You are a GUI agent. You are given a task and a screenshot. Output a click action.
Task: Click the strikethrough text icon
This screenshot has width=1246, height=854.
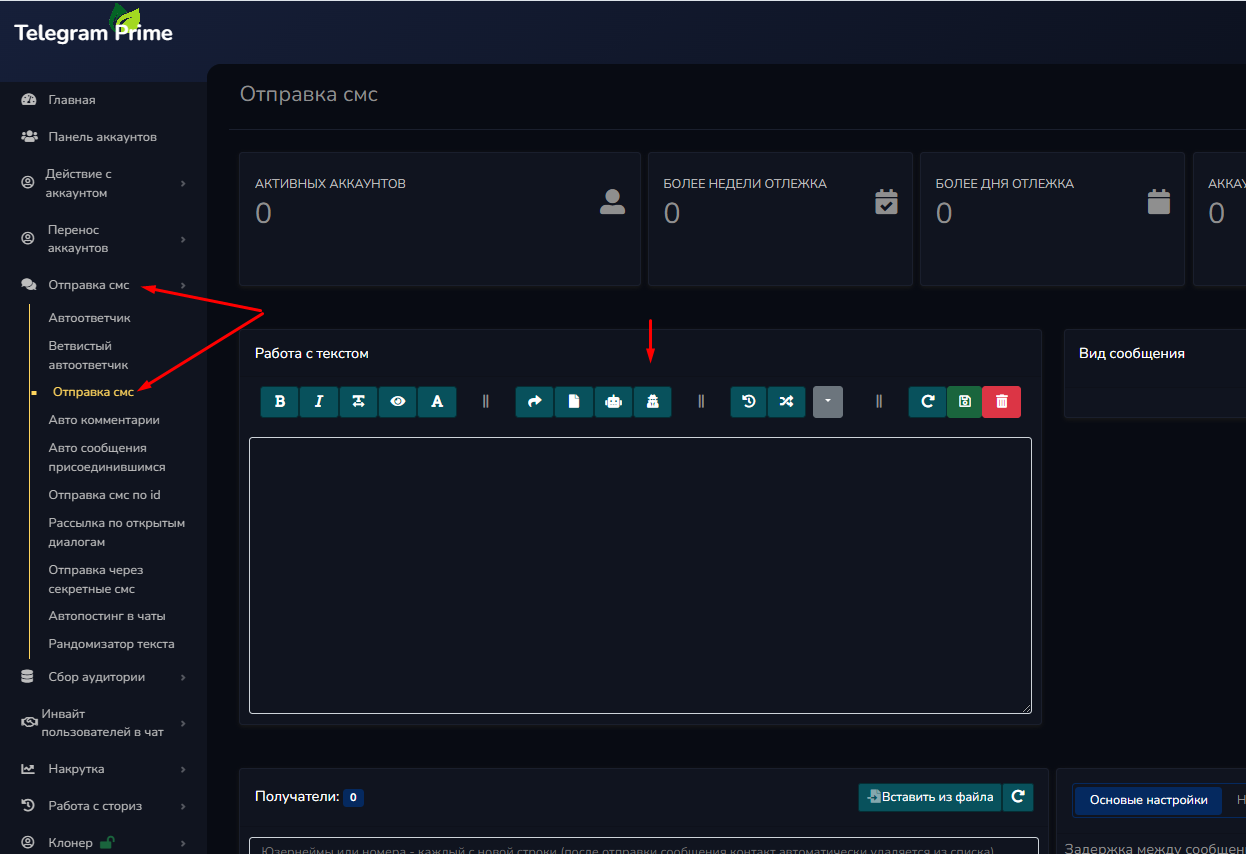(358, 402)
